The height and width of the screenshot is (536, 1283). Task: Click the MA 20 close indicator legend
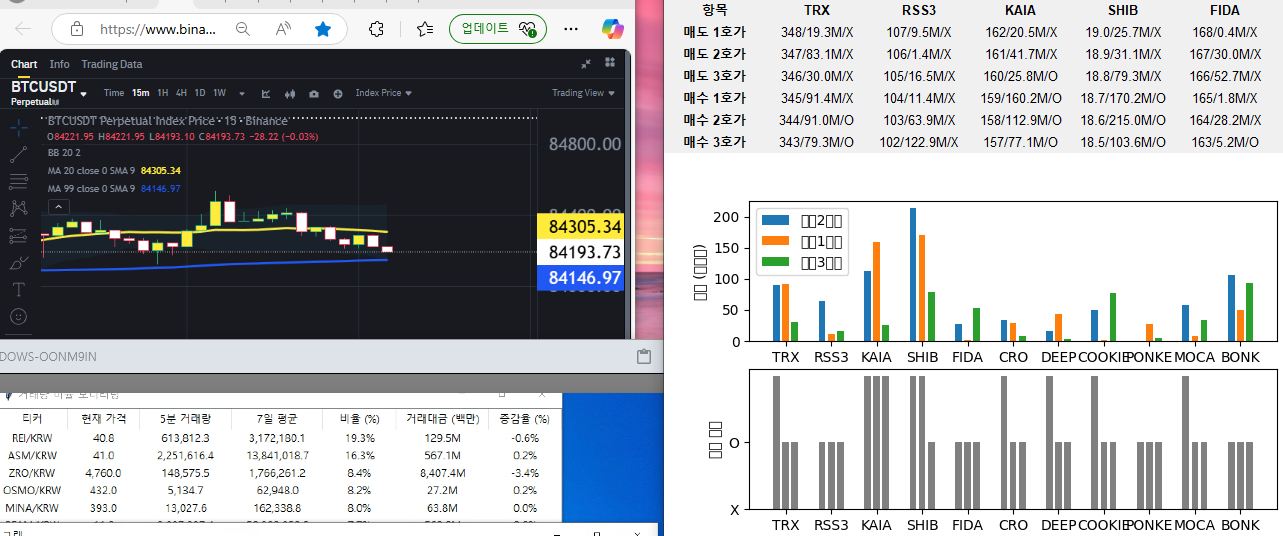(x=114, y=171)
